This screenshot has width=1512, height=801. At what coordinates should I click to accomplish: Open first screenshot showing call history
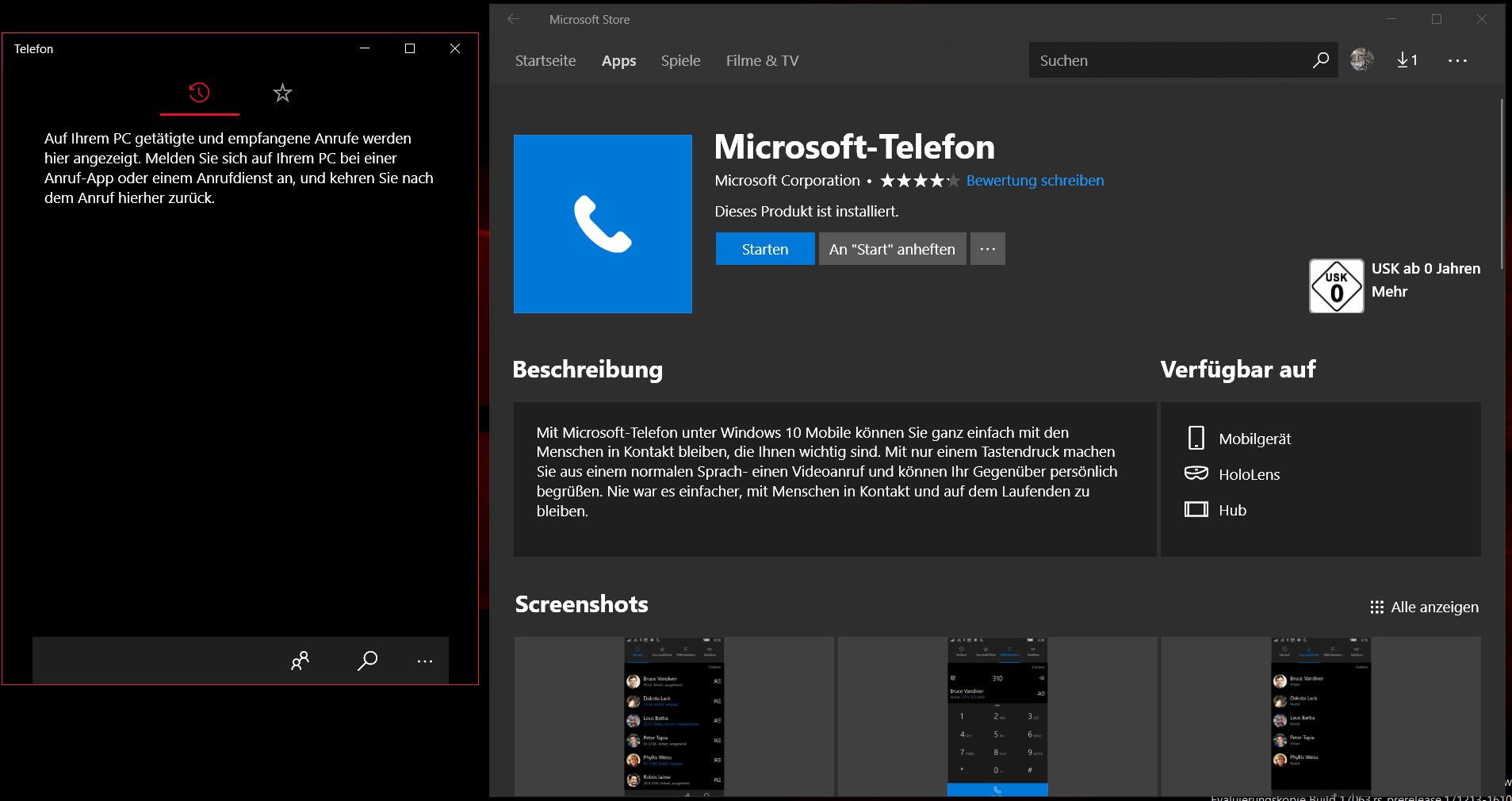[x=674, y=716]
